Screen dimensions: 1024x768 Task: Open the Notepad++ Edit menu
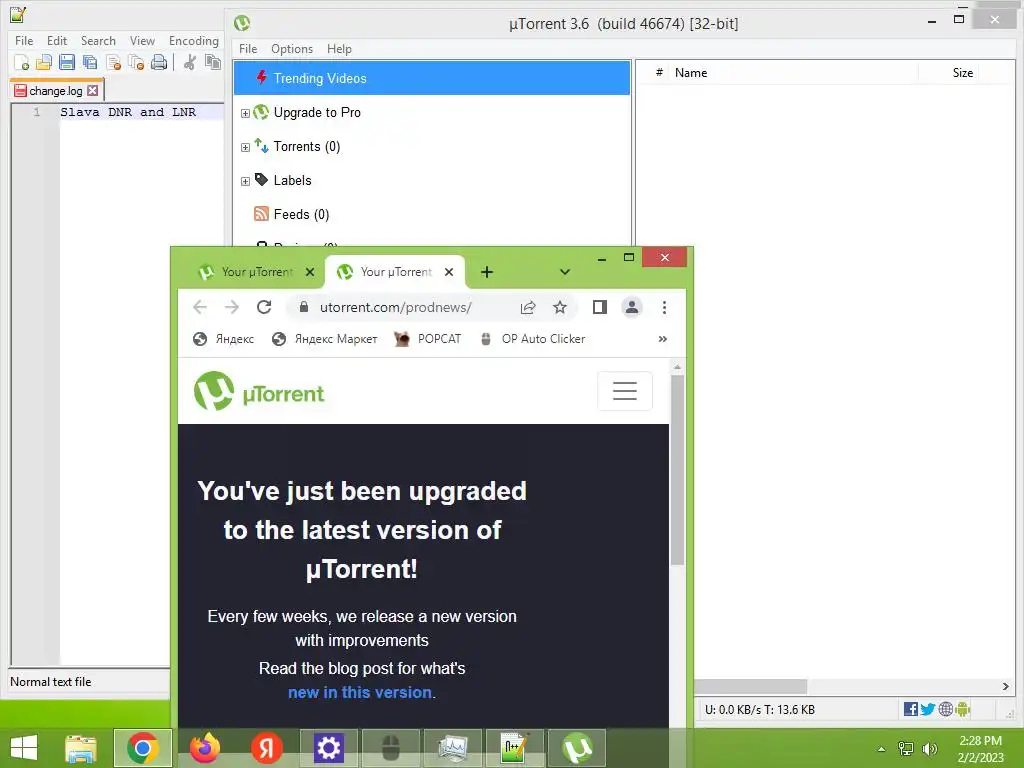[x=57, y=40]
